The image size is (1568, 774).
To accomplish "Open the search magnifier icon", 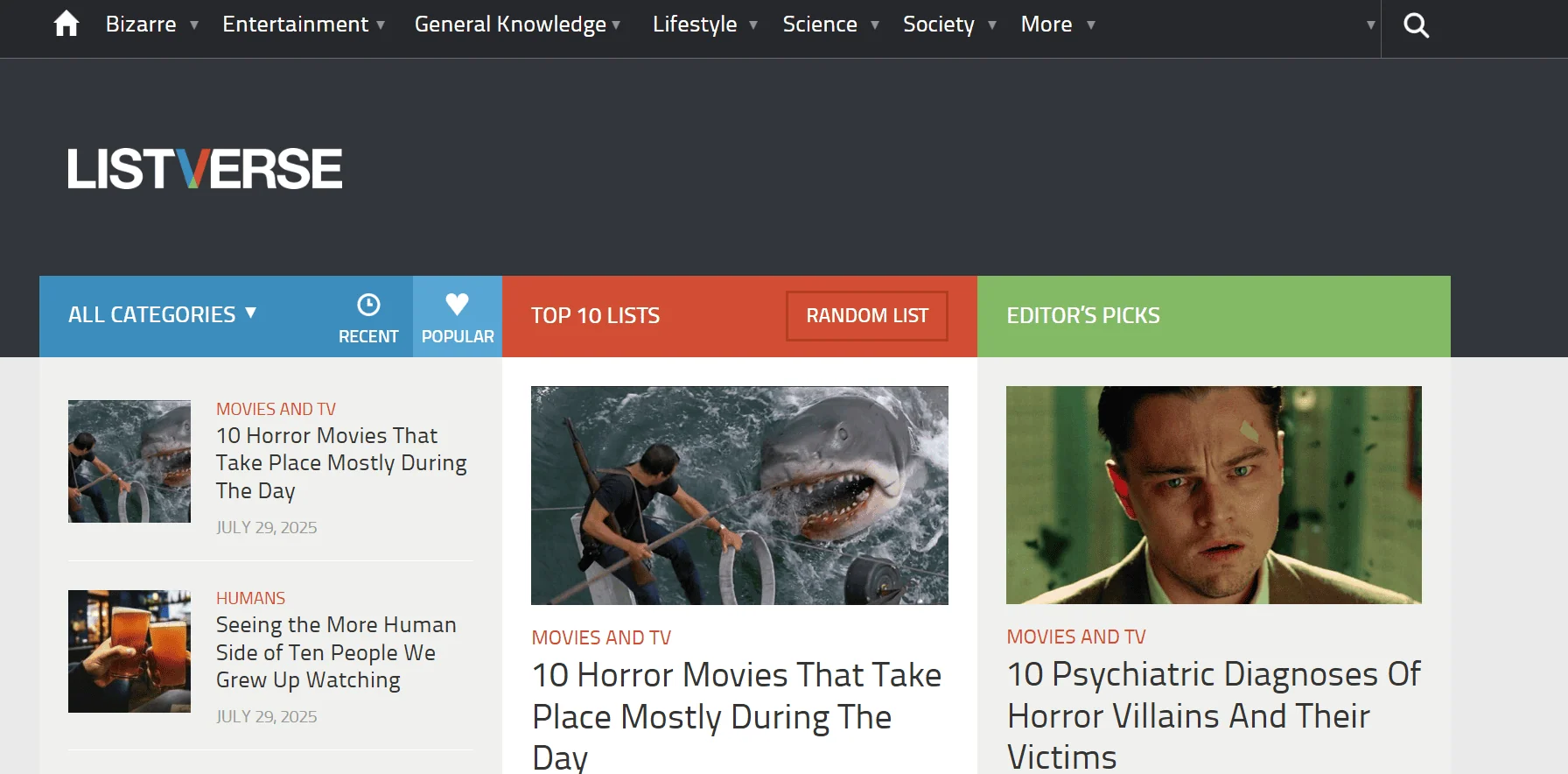I will tap(1416, 25).
